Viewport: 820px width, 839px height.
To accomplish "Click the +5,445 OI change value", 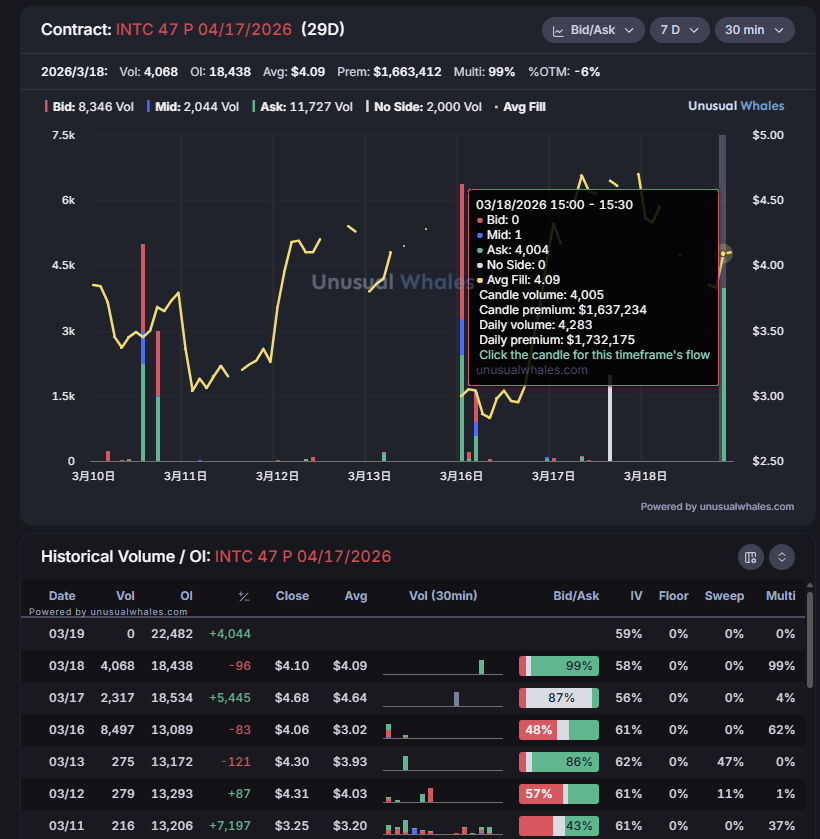I will point(230,698).
